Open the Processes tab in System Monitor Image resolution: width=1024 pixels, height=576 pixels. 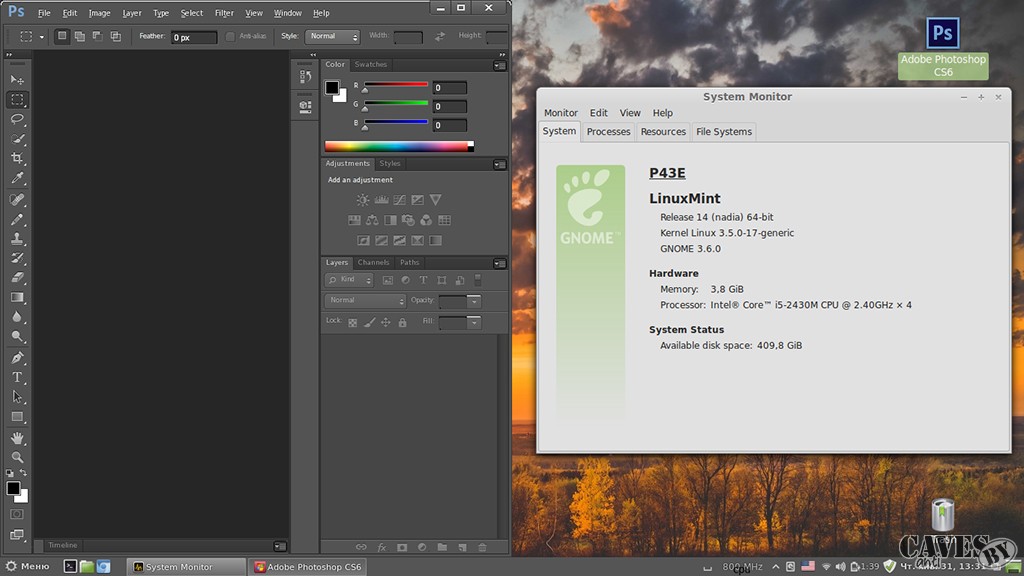pyautogui.click(x=609, y=132)
